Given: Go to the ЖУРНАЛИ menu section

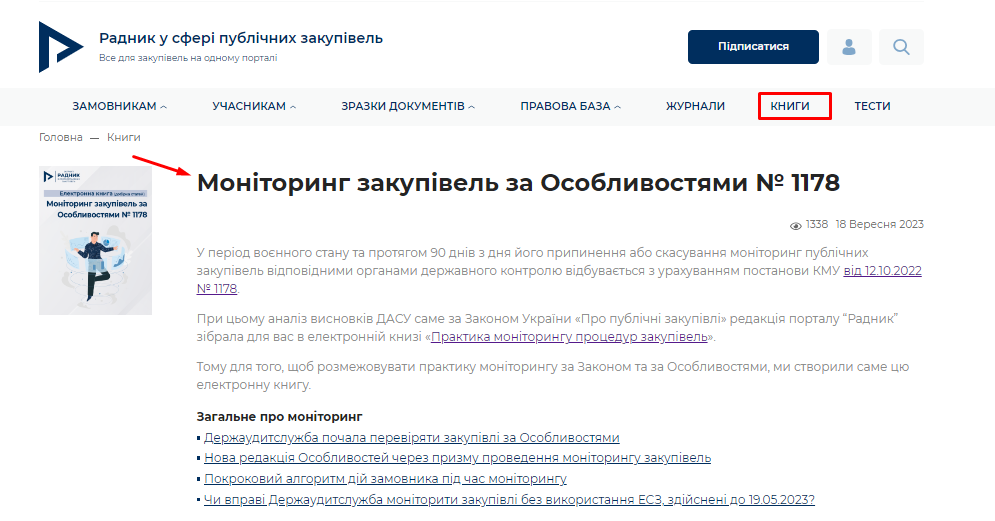Looking at the screenshot, I should (x=695, y=106).
